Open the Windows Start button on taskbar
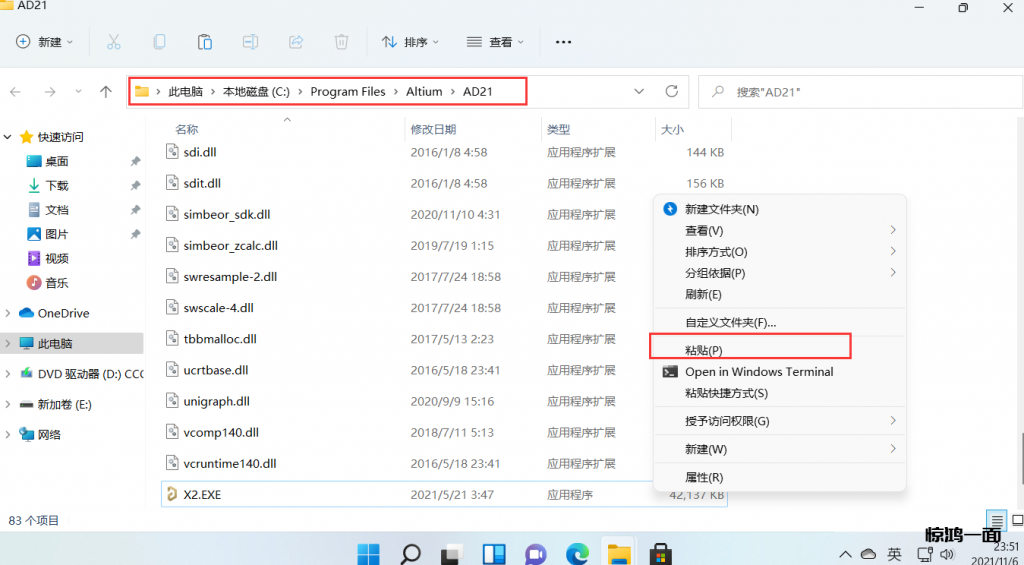The image size is (1024, 565). click(368, 553)
